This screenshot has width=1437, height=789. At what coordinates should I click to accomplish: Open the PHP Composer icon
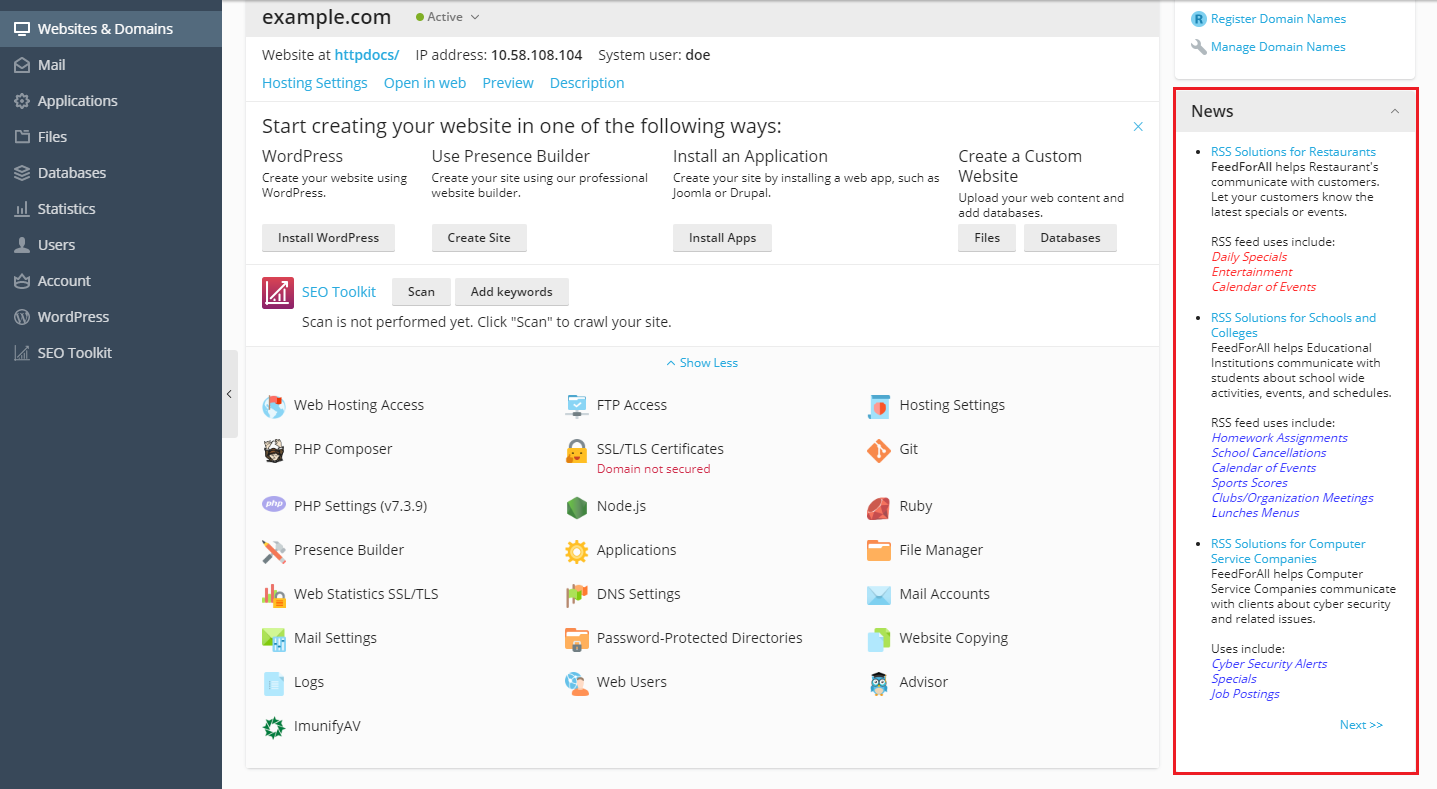point(274,450)
